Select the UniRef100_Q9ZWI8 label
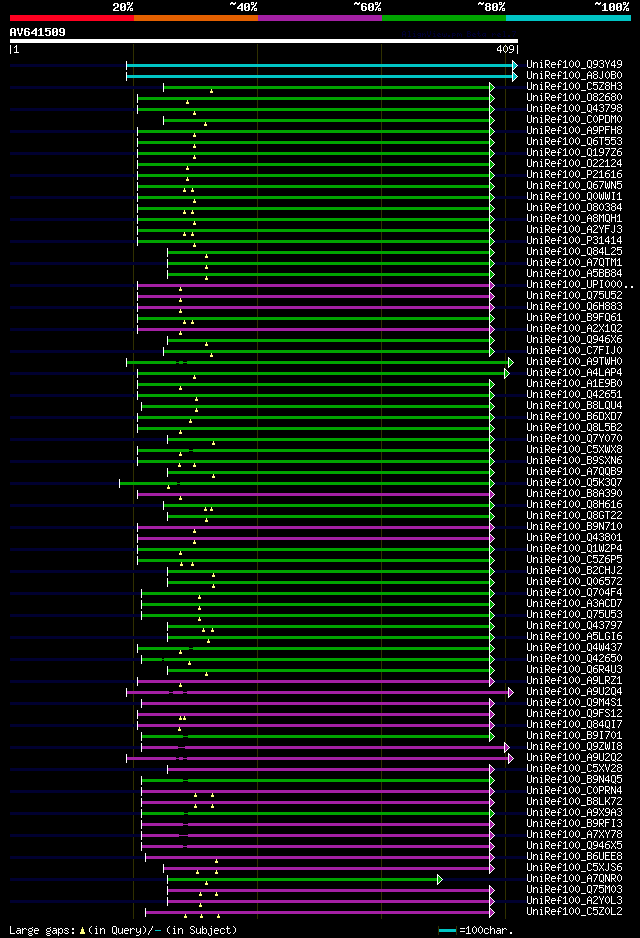This screenshot has width=640, height=938. click(x=574, y=747)
